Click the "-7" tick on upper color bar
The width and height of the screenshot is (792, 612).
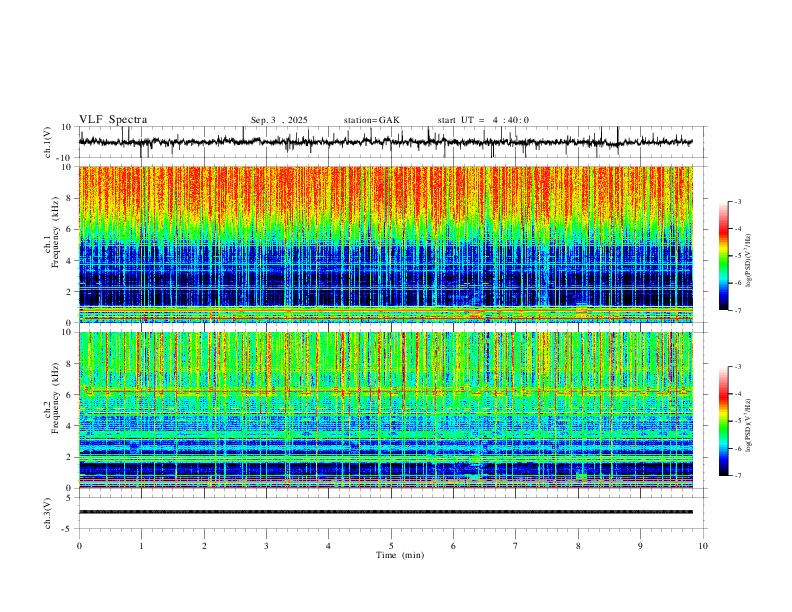tap(738, 311)
